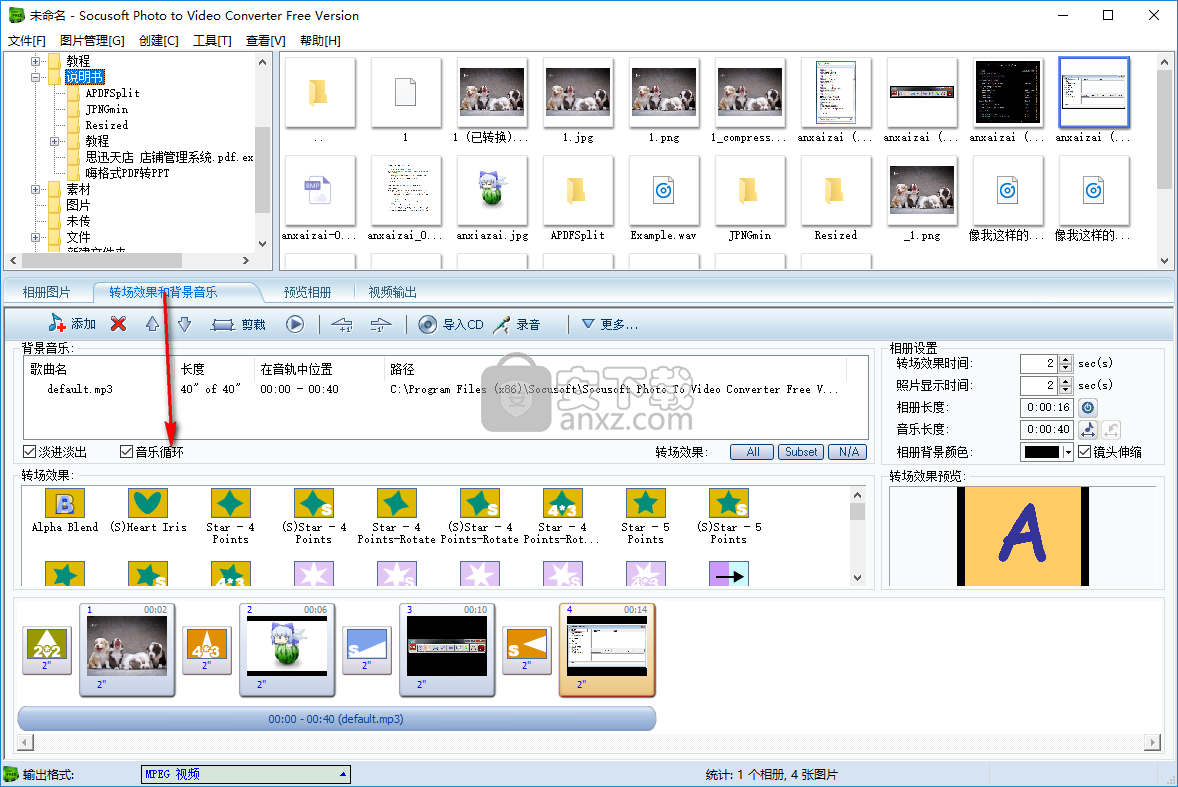Increase transition effect time stepper
This screenshot has width=1178, height=787.
[x=1066, y=360]
